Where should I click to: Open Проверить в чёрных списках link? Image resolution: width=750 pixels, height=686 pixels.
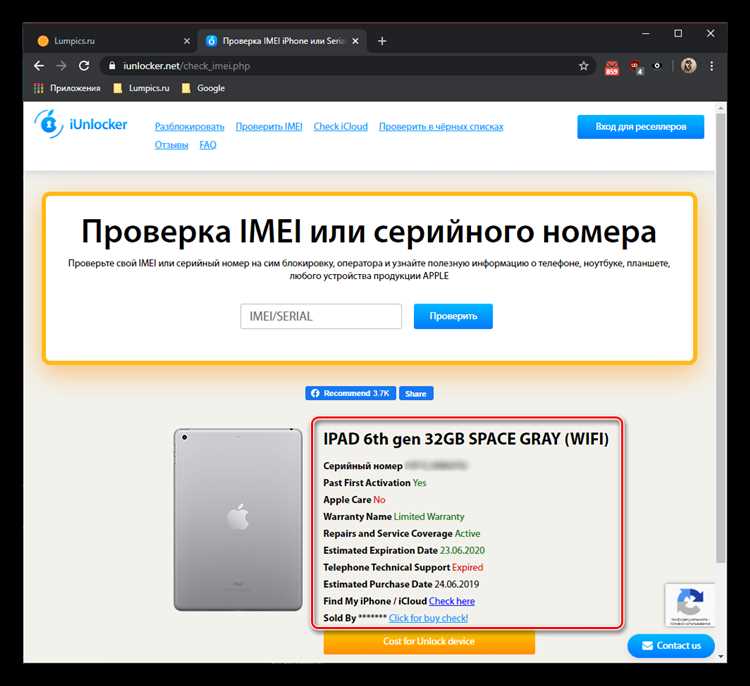point(441,127)
